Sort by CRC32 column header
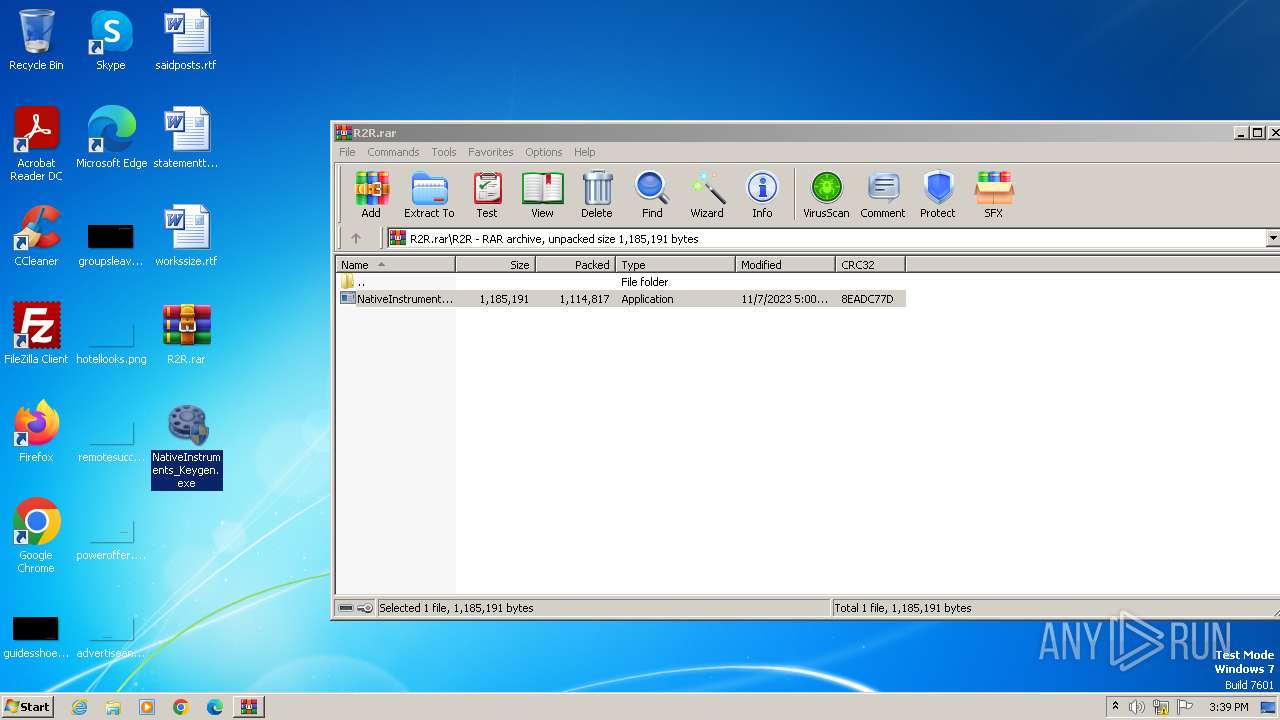 pos(870,265)
